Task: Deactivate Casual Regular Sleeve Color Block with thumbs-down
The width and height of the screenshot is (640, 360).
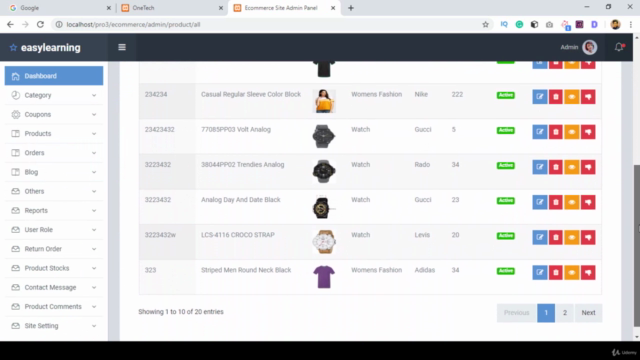Action: coord(588,97)
